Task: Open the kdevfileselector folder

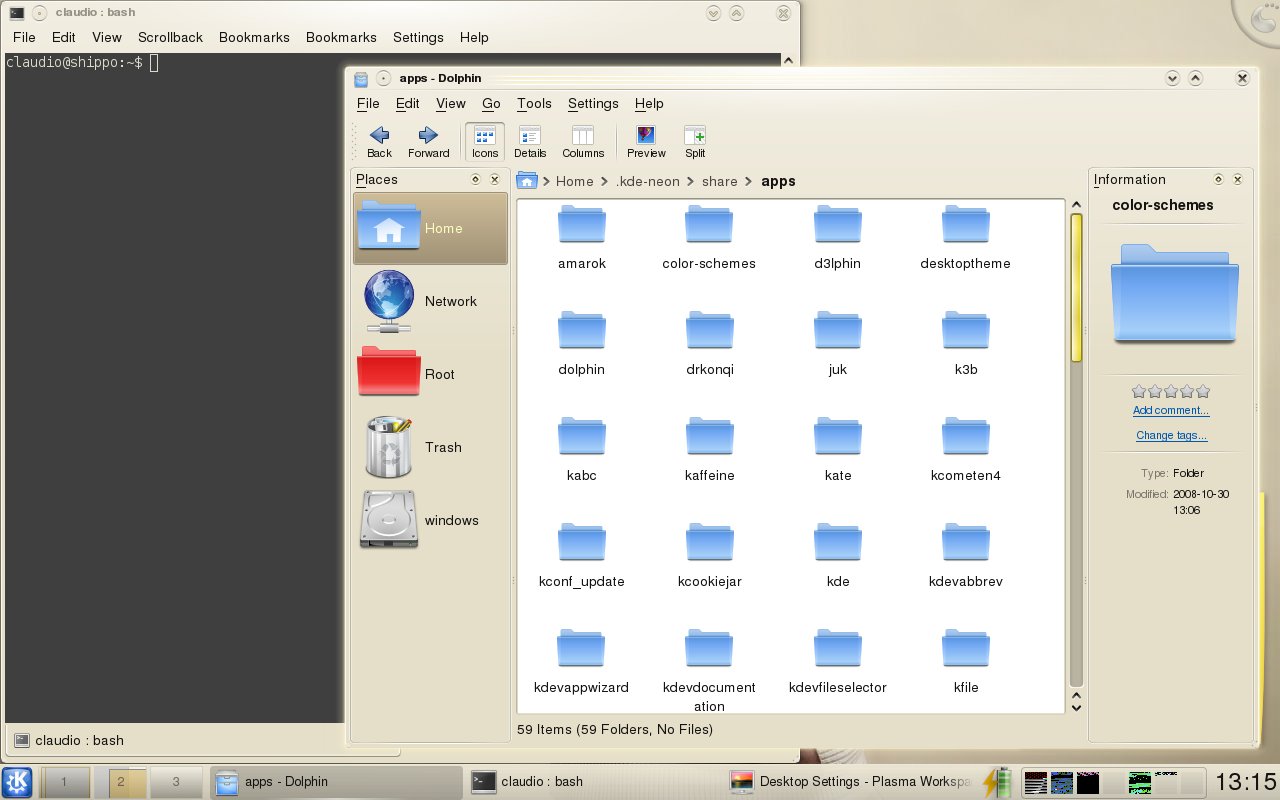Action: 838,661
